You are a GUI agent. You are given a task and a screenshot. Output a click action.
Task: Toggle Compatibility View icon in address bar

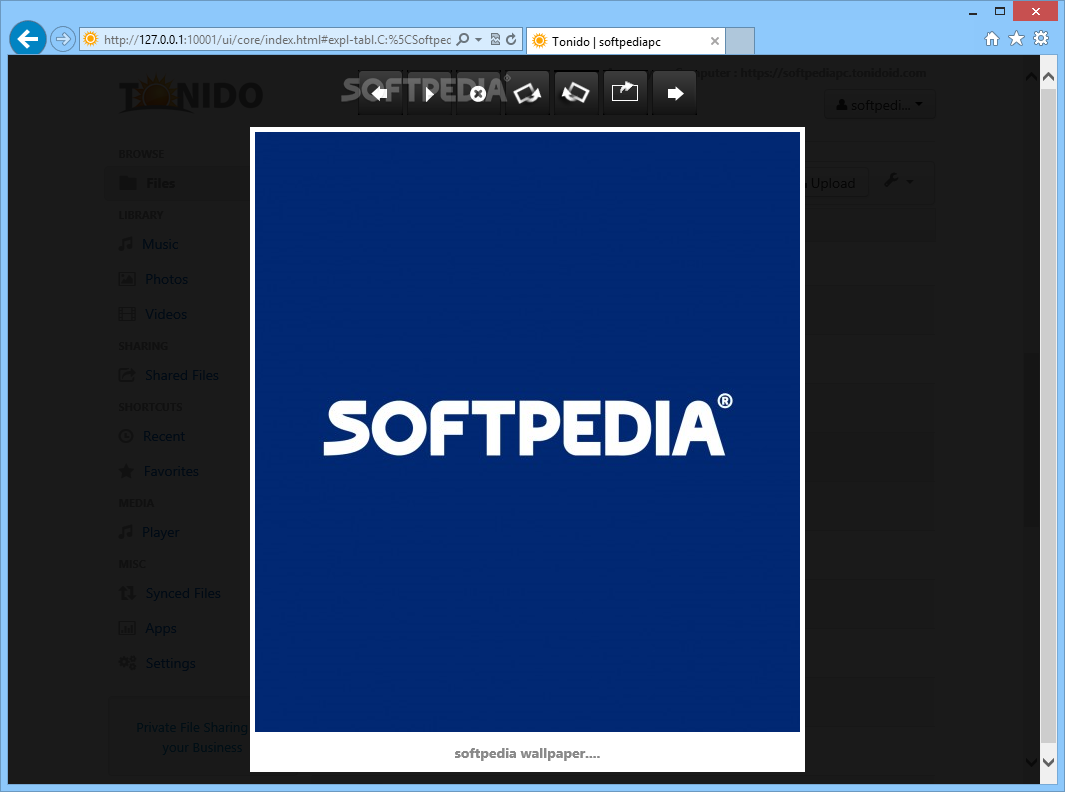(x=495, y=39)
